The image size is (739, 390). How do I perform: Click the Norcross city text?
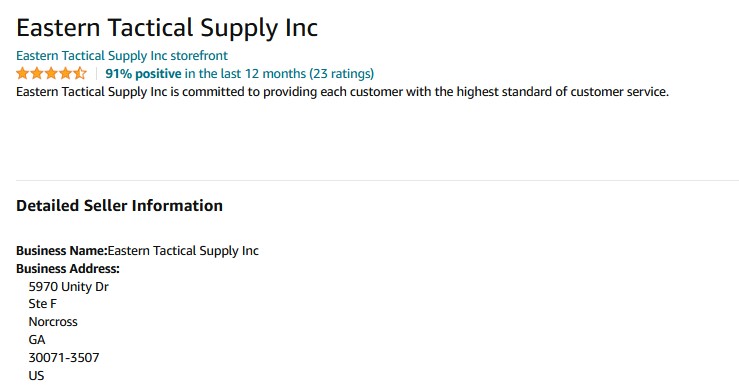pyautogui.click(x=53, y=322)
